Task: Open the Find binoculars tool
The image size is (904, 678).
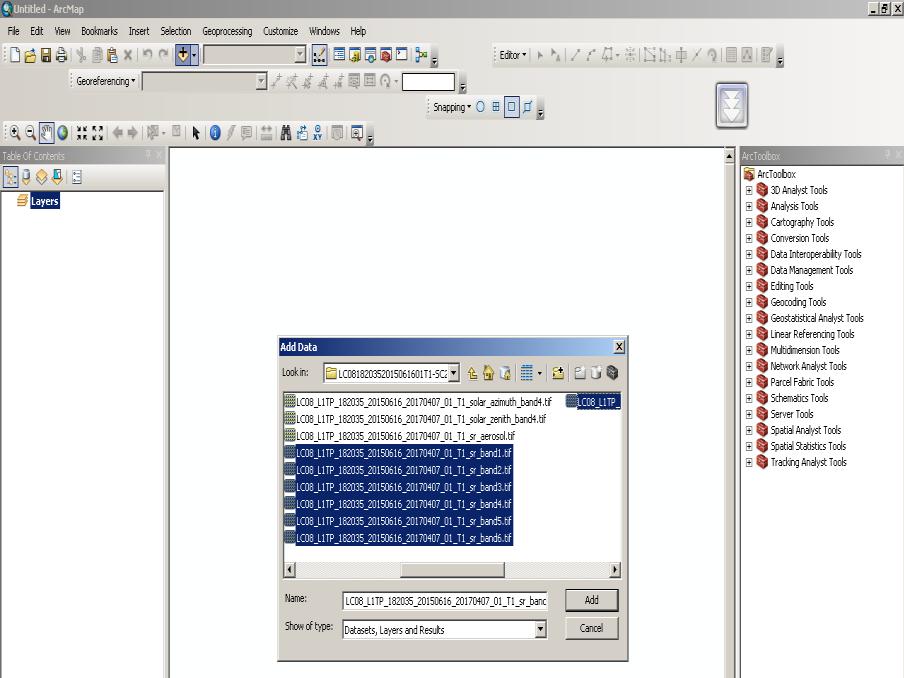Action: pyautogui.click(x=285, y=133)
